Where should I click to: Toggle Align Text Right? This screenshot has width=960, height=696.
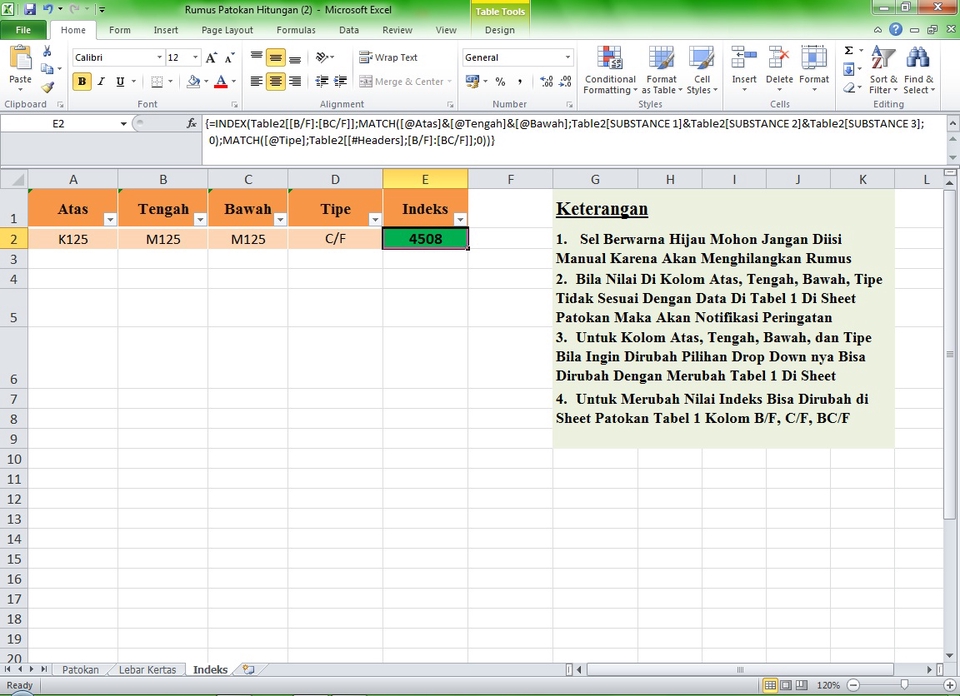pyautogui.click(x=294, y=81)
